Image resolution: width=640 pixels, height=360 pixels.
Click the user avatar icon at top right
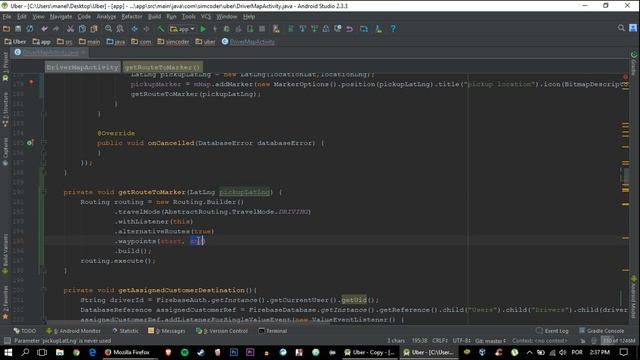(633, 28)
